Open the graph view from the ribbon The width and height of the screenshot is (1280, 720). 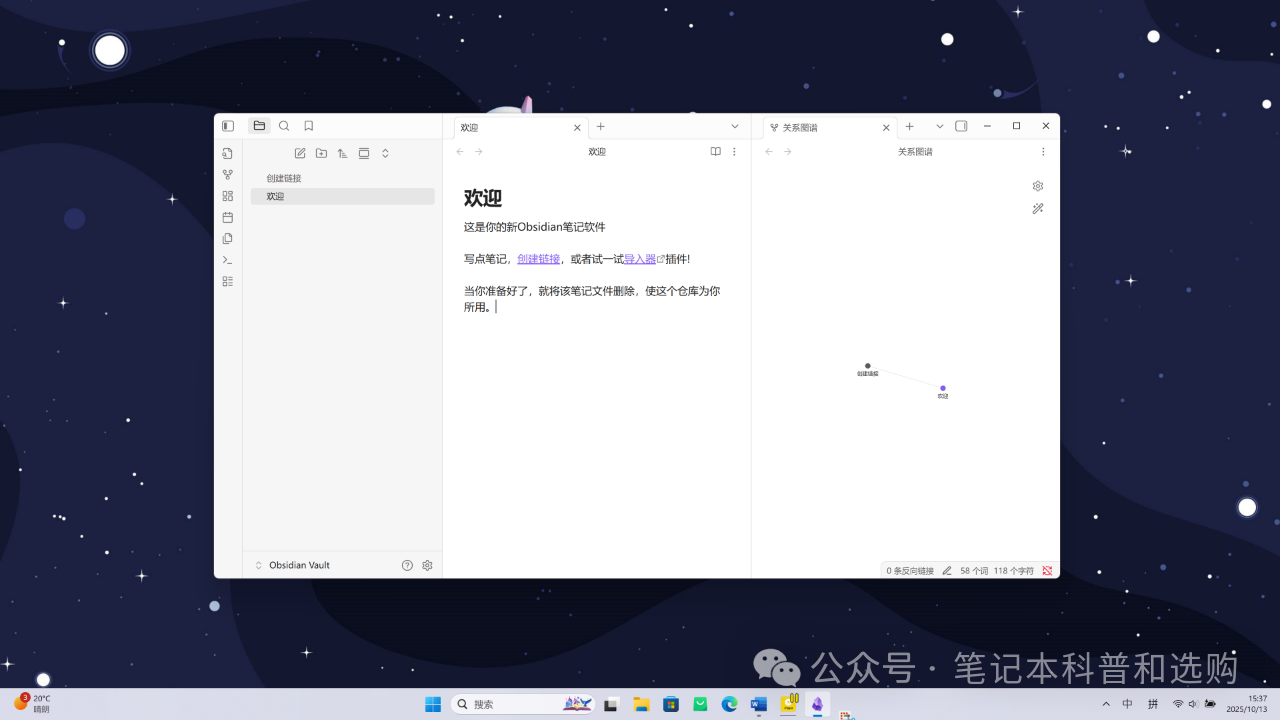click(x=228, y=175)
